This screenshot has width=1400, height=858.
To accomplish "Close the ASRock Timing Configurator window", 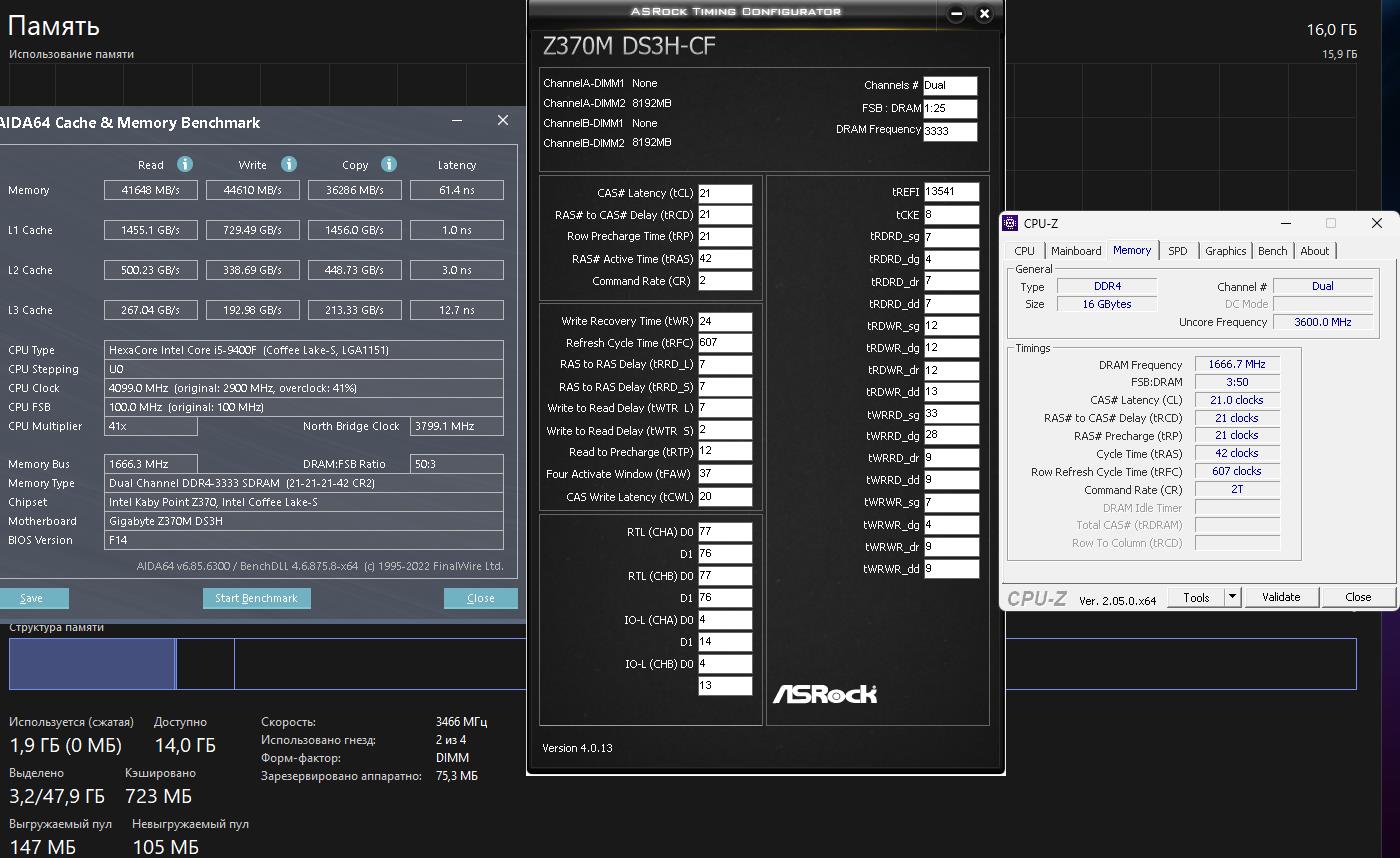I will point(984,14).
